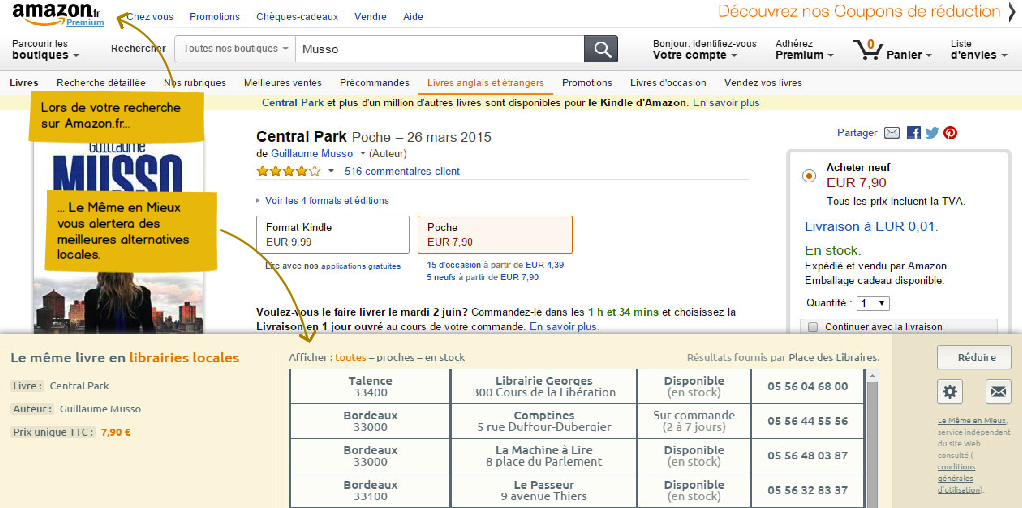Share on Facebook icon
1022x508 pixels.
point(914,133)
